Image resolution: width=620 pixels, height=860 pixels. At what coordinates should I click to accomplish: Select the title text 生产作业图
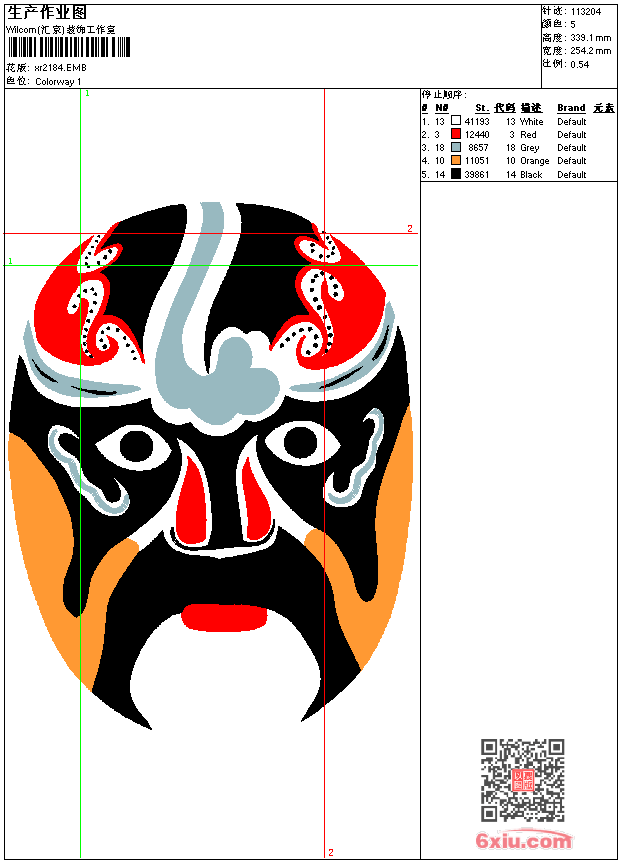tap(47, 13)
